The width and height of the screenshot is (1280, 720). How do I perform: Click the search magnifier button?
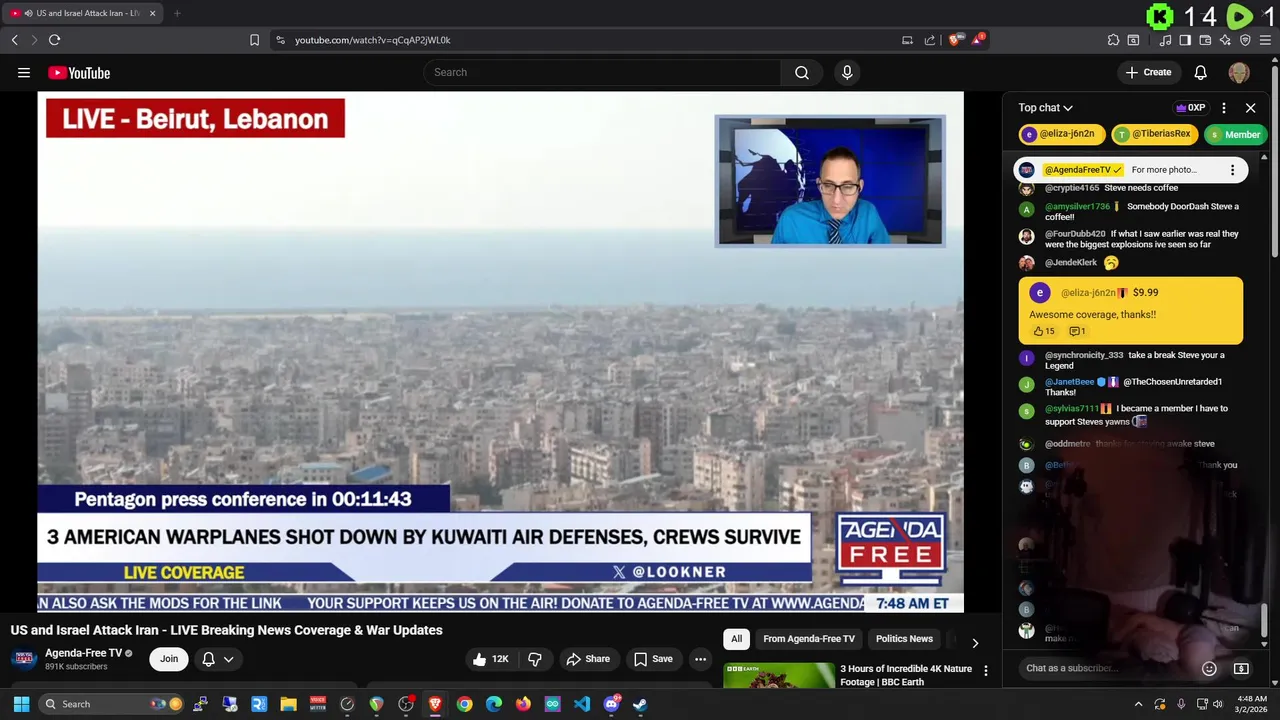802,72
